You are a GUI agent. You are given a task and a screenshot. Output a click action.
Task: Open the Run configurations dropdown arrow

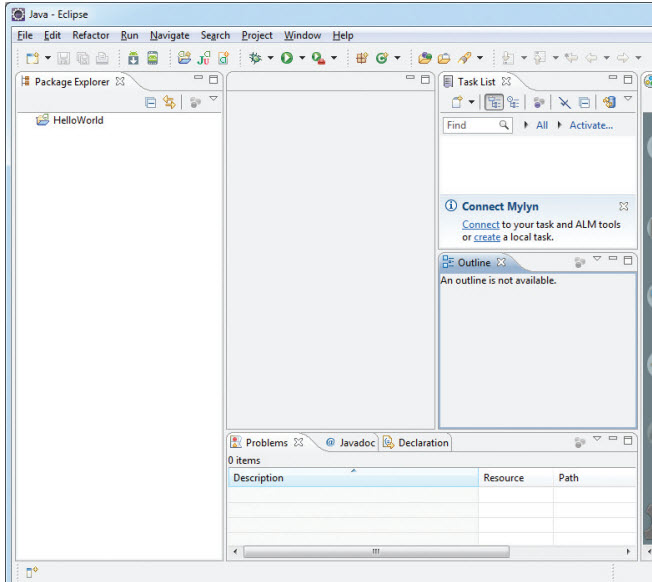point(302,58)
